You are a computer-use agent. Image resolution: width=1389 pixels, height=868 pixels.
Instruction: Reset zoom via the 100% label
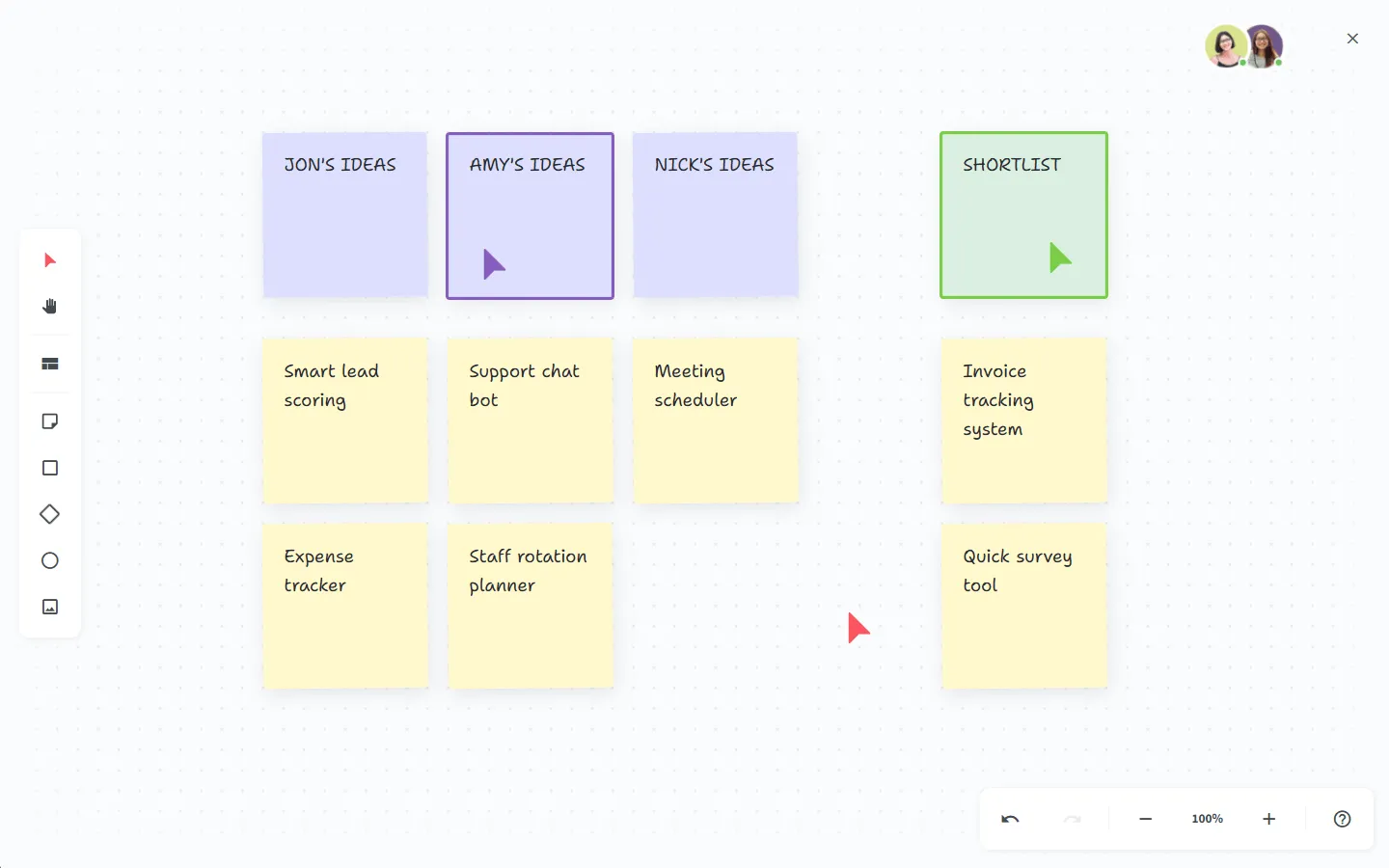[1207, 819]
